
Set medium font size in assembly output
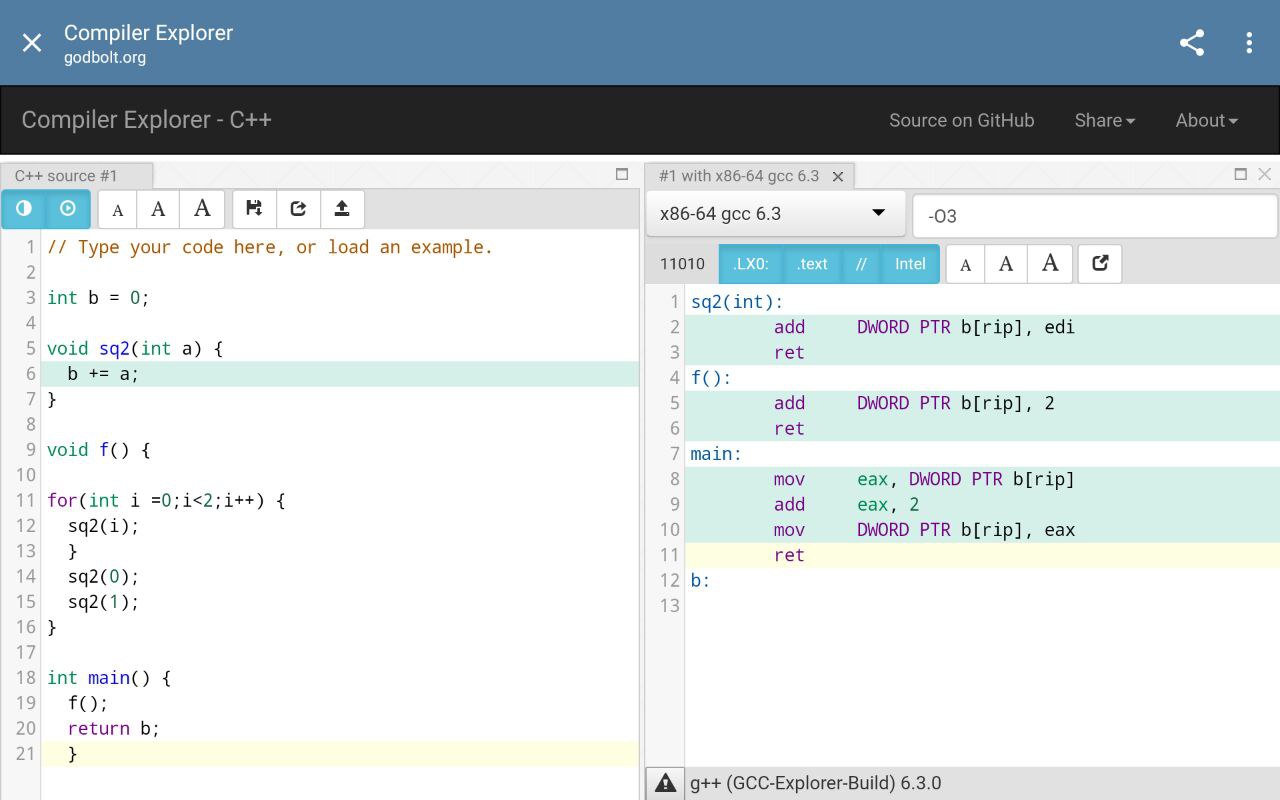tap(1006, 264)
